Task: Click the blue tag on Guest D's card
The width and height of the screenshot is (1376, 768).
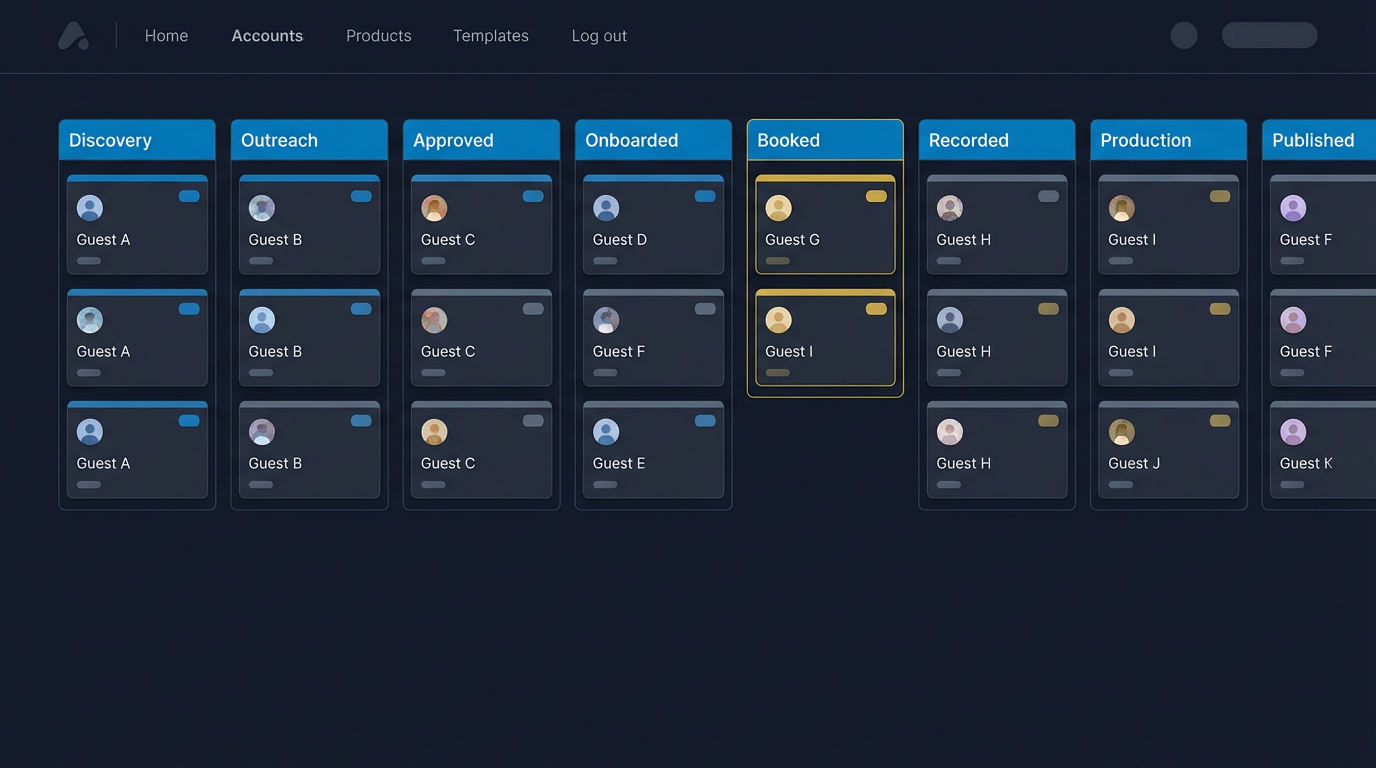Action: 705,196
